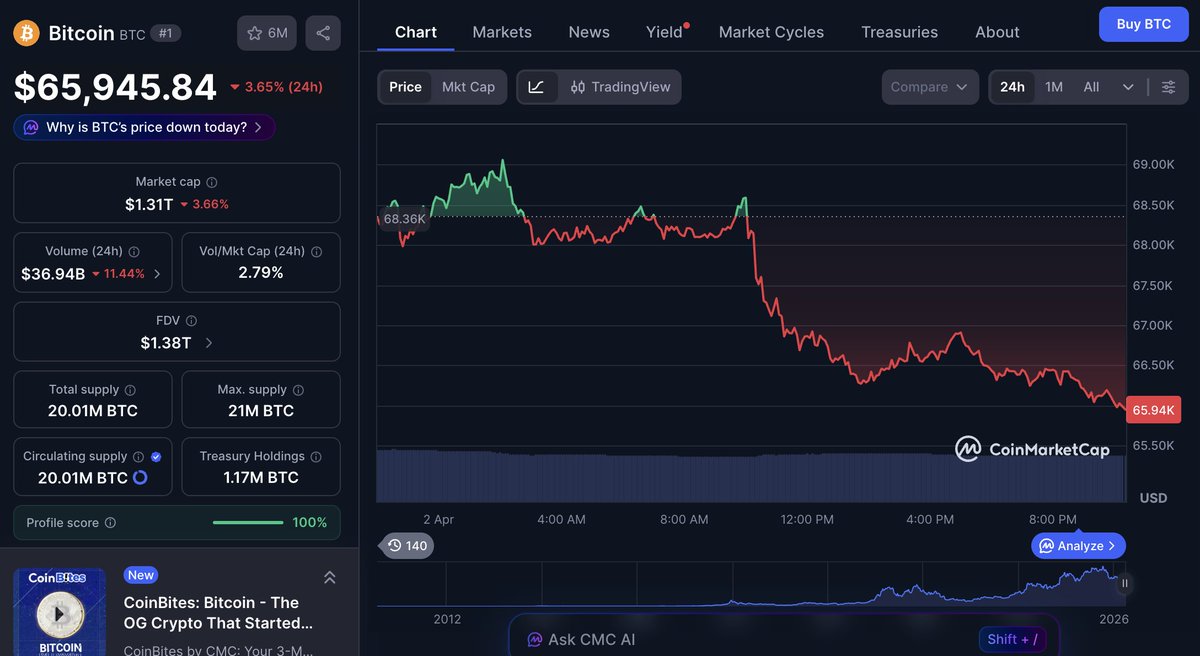Click the Max. supply info icon
Image resolution: width=1200 pixels, height=656 pixels.
click(298, 390)
